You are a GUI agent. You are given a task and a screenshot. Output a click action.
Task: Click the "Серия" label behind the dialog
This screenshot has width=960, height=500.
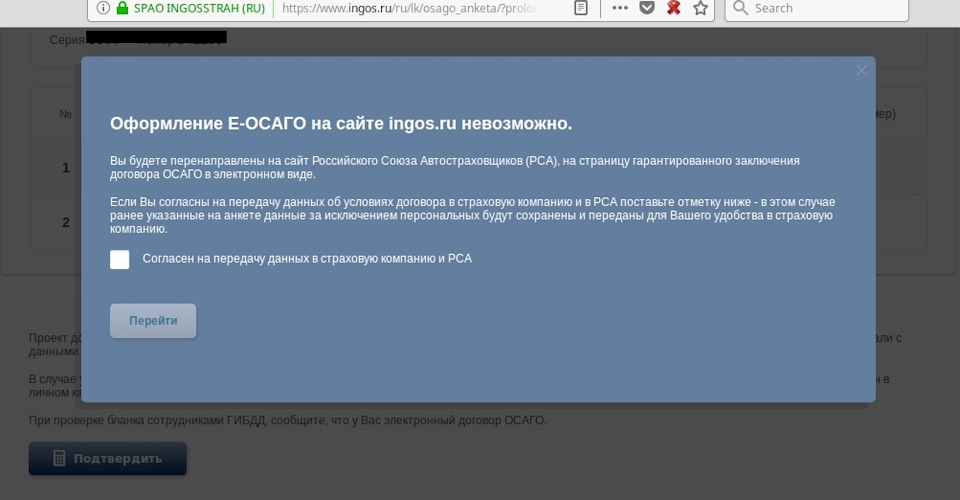point(67,40)
